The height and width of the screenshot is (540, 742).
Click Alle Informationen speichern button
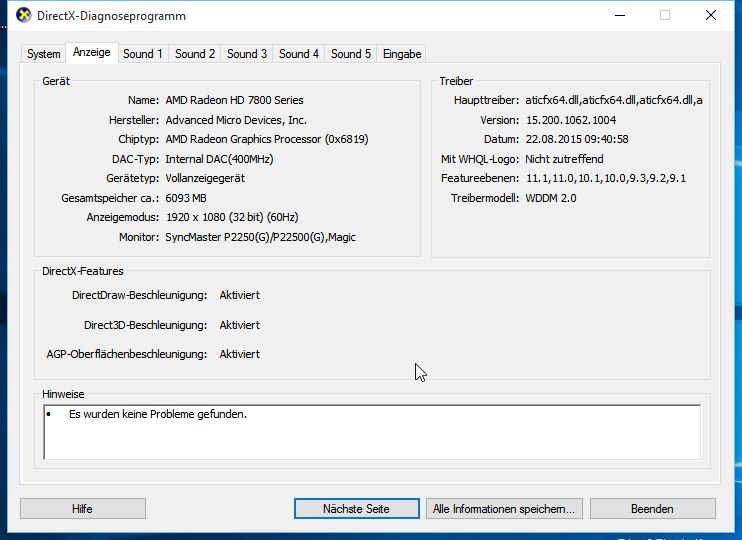(504, 509)
